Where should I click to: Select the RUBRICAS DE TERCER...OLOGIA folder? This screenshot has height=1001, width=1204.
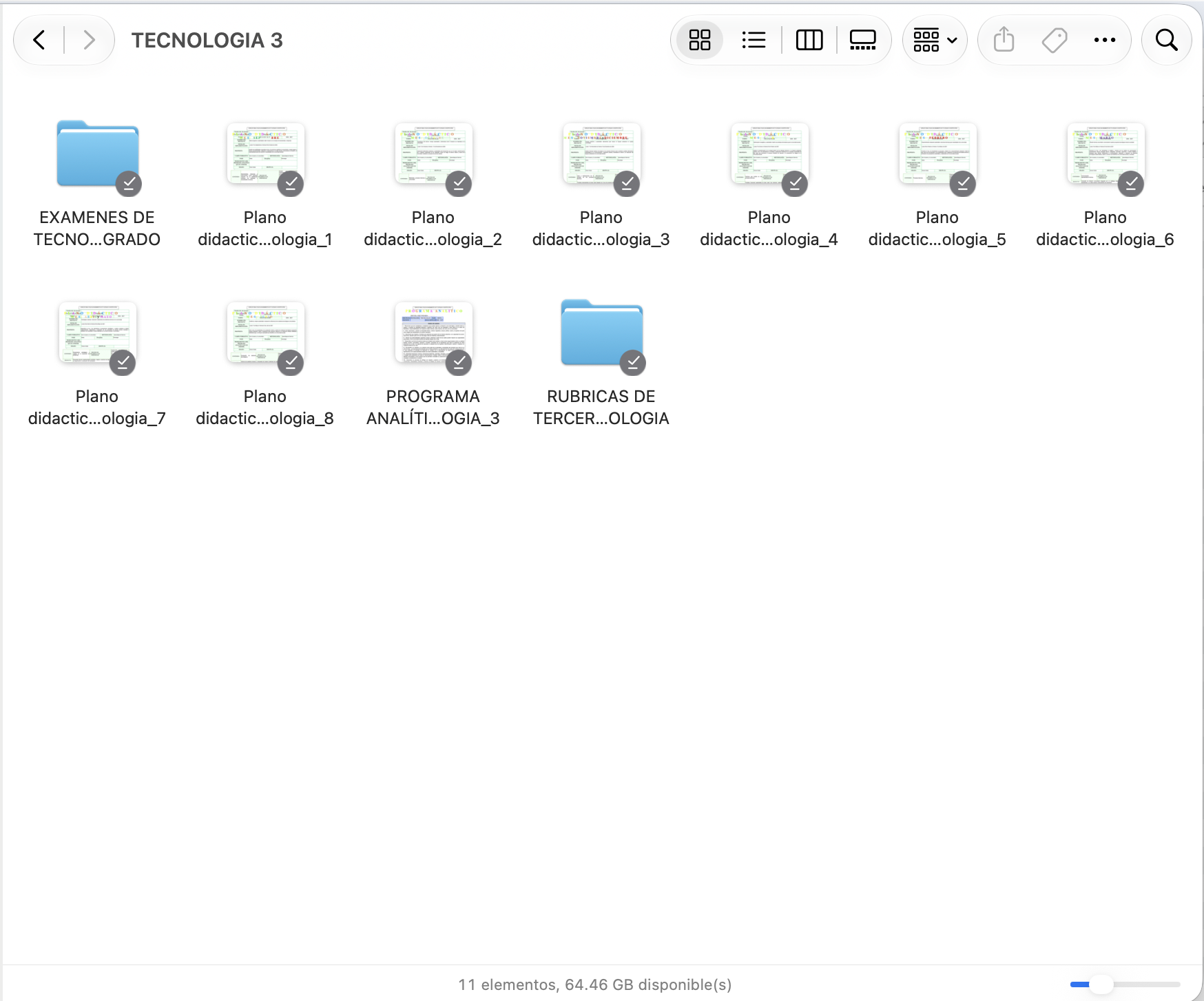602,333
